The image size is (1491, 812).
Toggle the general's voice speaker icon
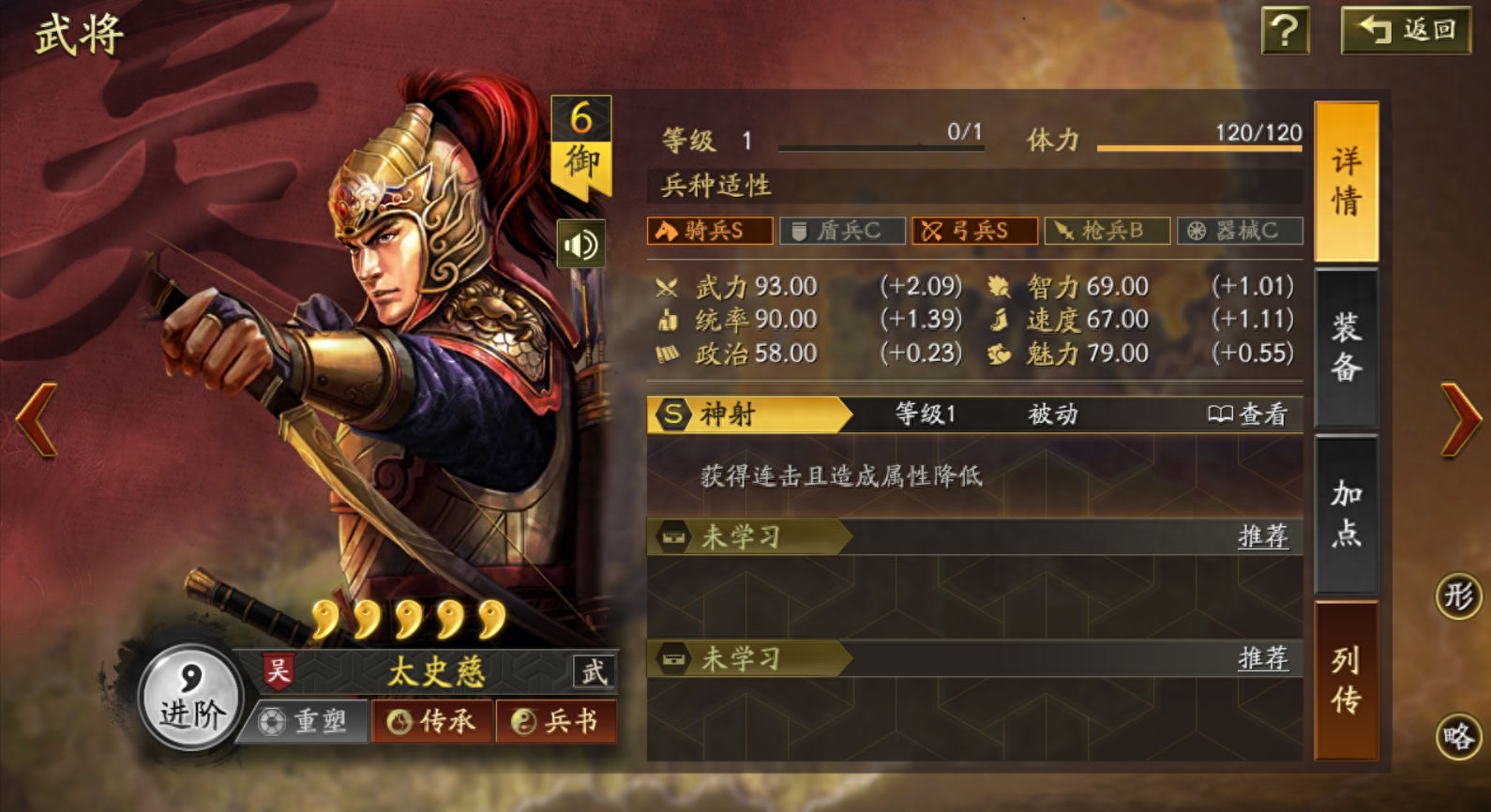click(580, 245)
